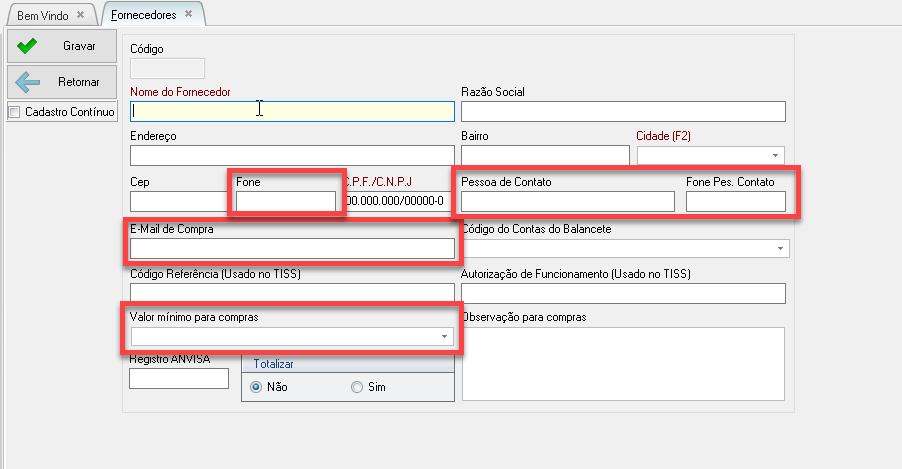Click the blue arrow Retornar icon

27,82
